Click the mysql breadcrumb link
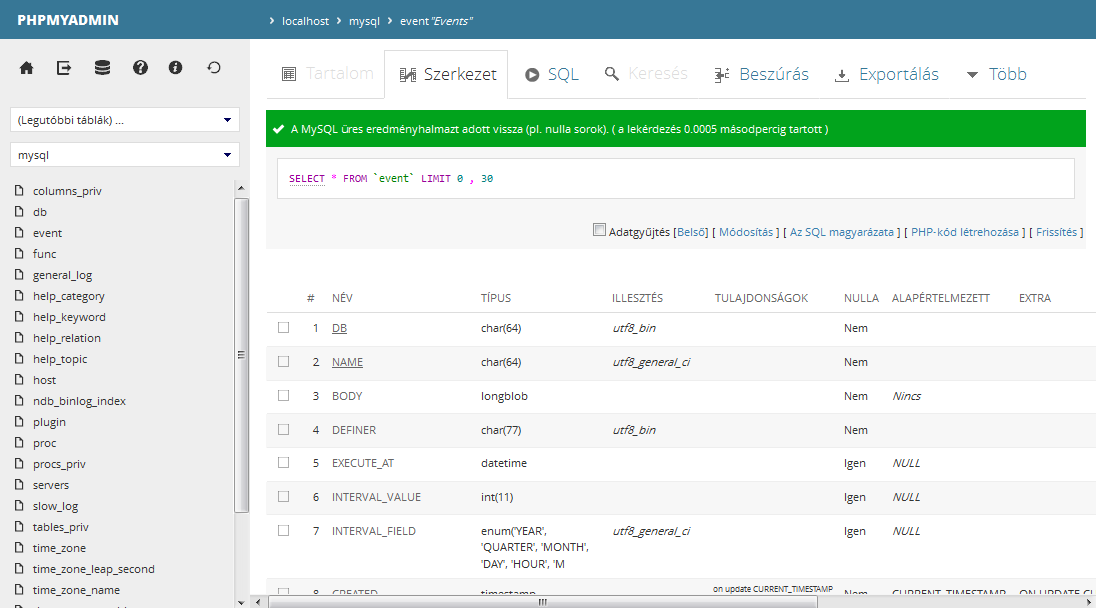Viewport: 1096px width, 608px height. [x=364, y=21]
